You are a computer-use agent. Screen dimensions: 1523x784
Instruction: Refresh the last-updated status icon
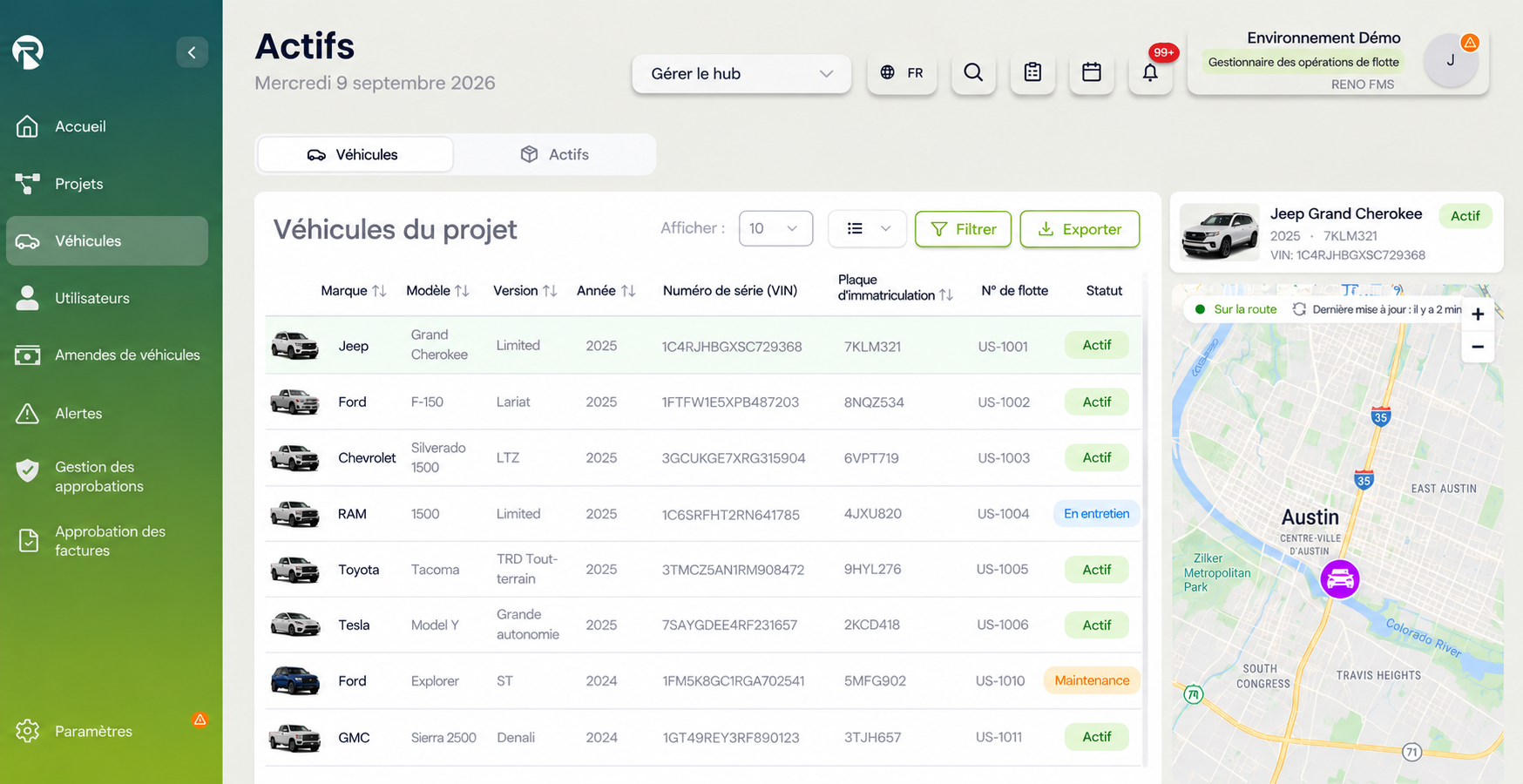pyautogui.click(x=1299, y=309)
